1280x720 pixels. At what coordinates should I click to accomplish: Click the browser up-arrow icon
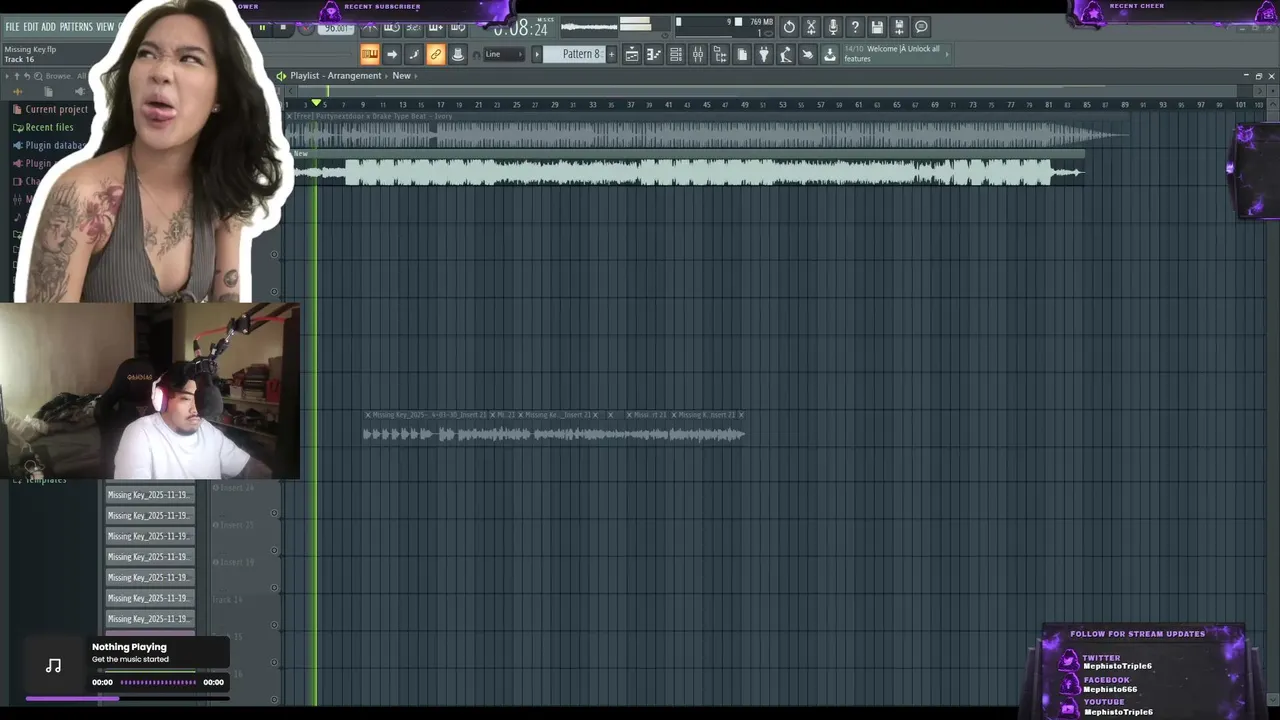[17, 76]
